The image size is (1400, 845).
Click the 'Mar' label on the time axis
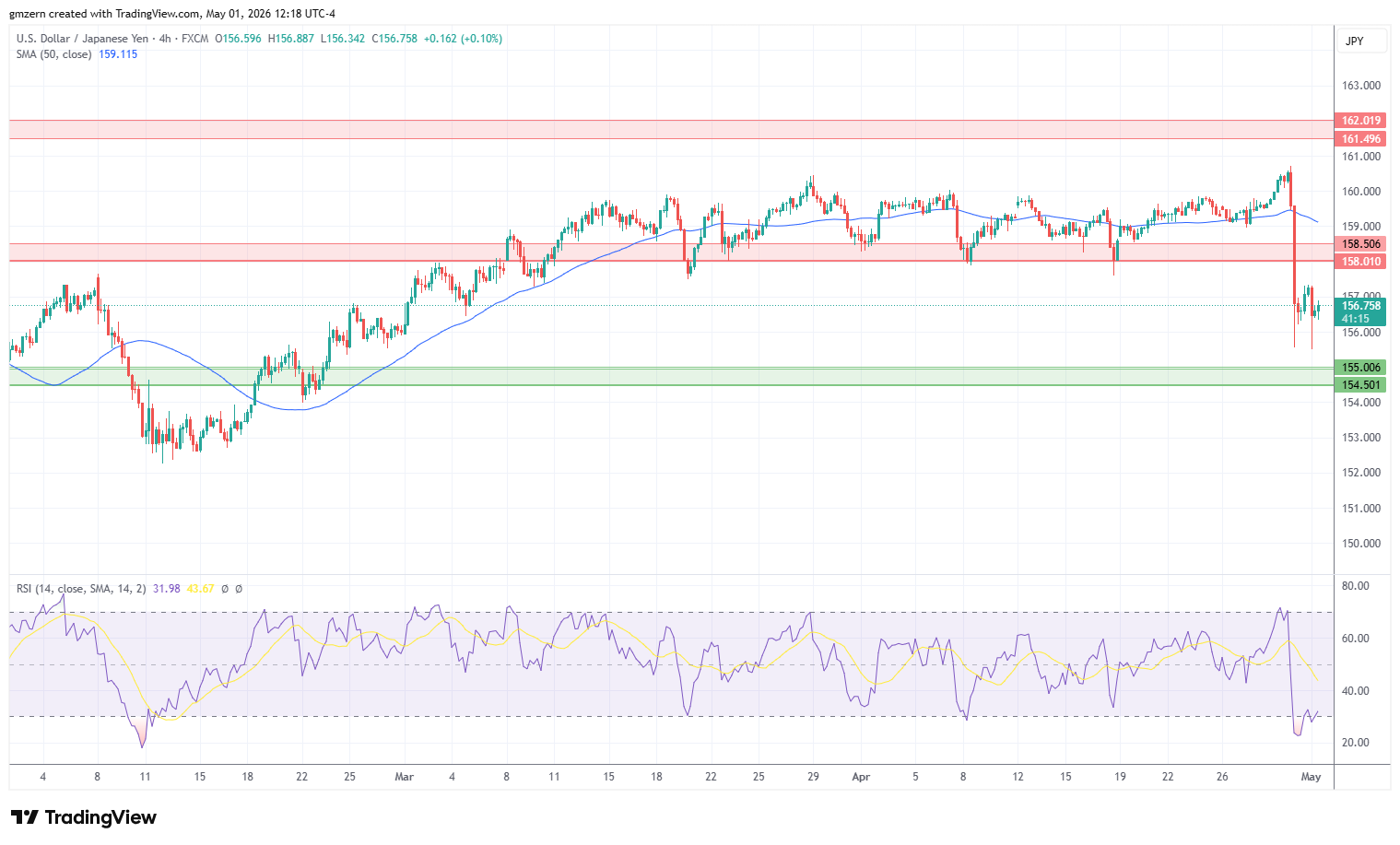coord(404,777)
